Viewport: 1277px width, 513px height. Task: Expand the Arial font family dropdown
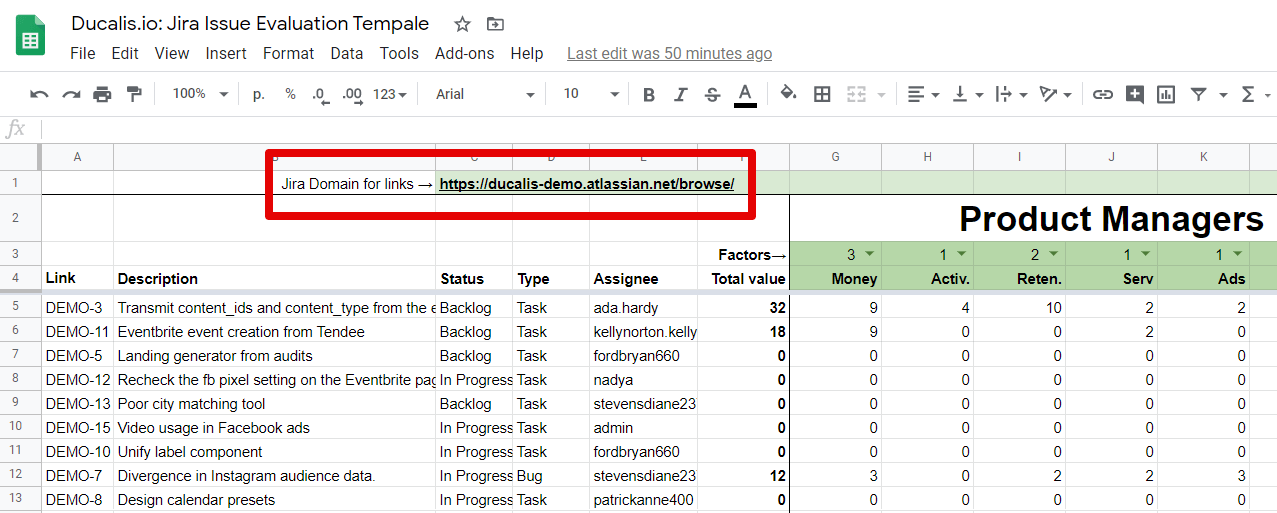pos(485,94)
